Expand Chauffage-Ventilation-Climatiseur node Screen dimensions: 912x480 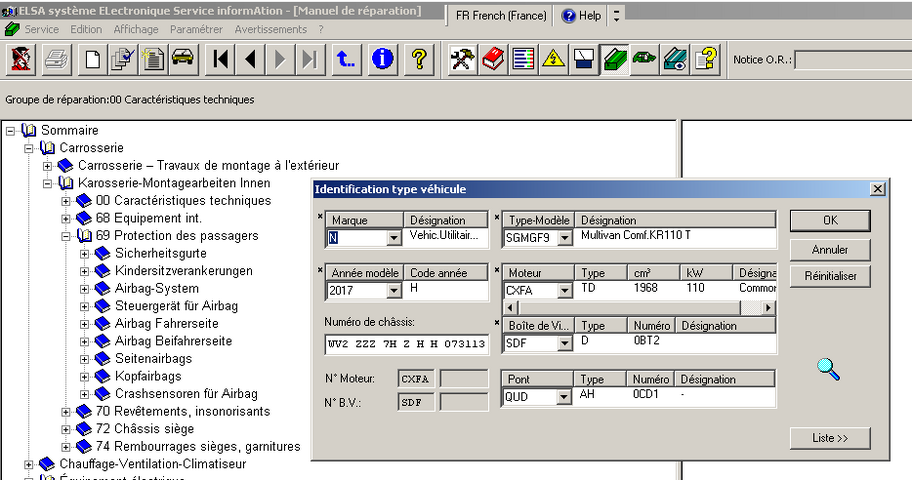(28, 464)
